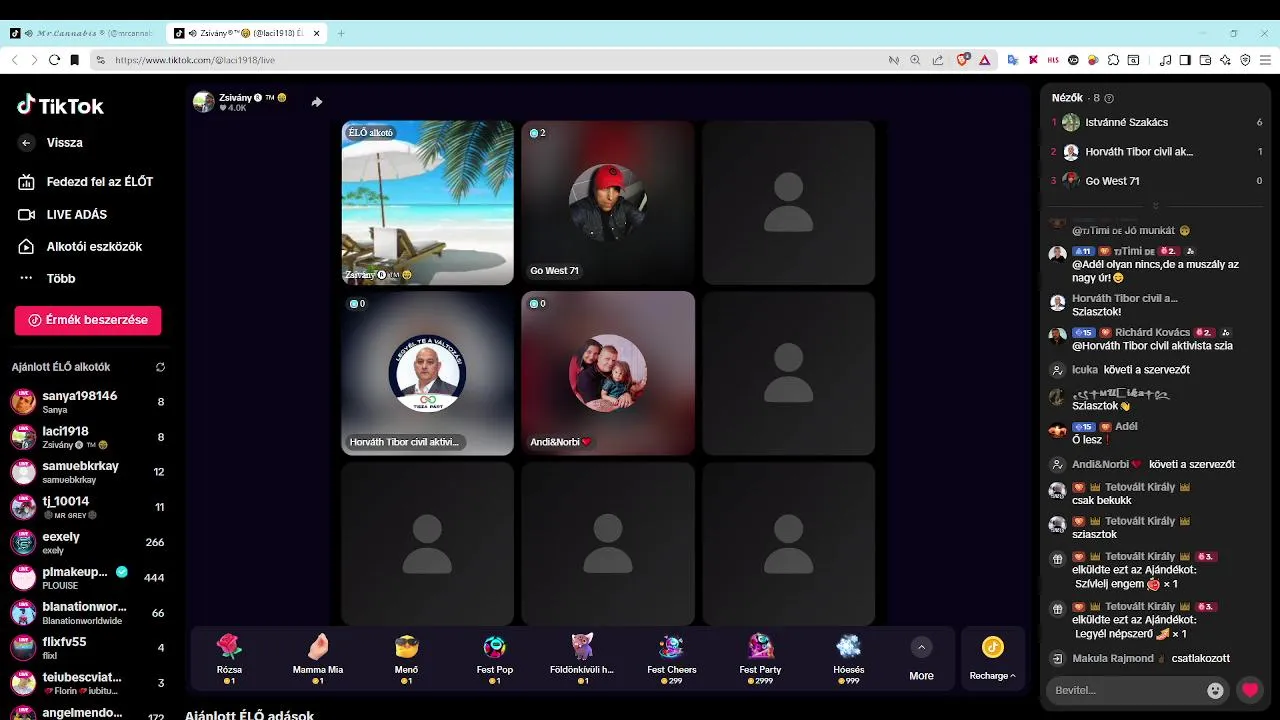This screenshot has height=720, width=1280.
Task: Open the browser hamburger menu
Action: pos(1264,60)
